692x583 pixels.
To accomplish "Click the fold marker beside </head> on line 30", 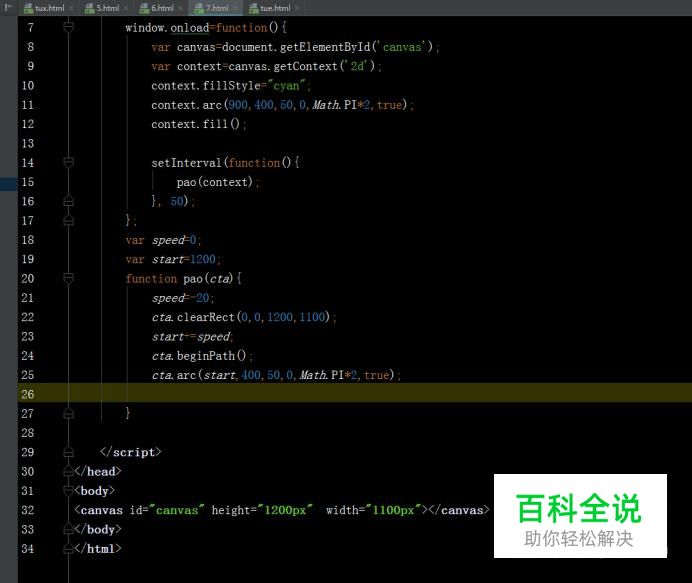I will (68, 471).
